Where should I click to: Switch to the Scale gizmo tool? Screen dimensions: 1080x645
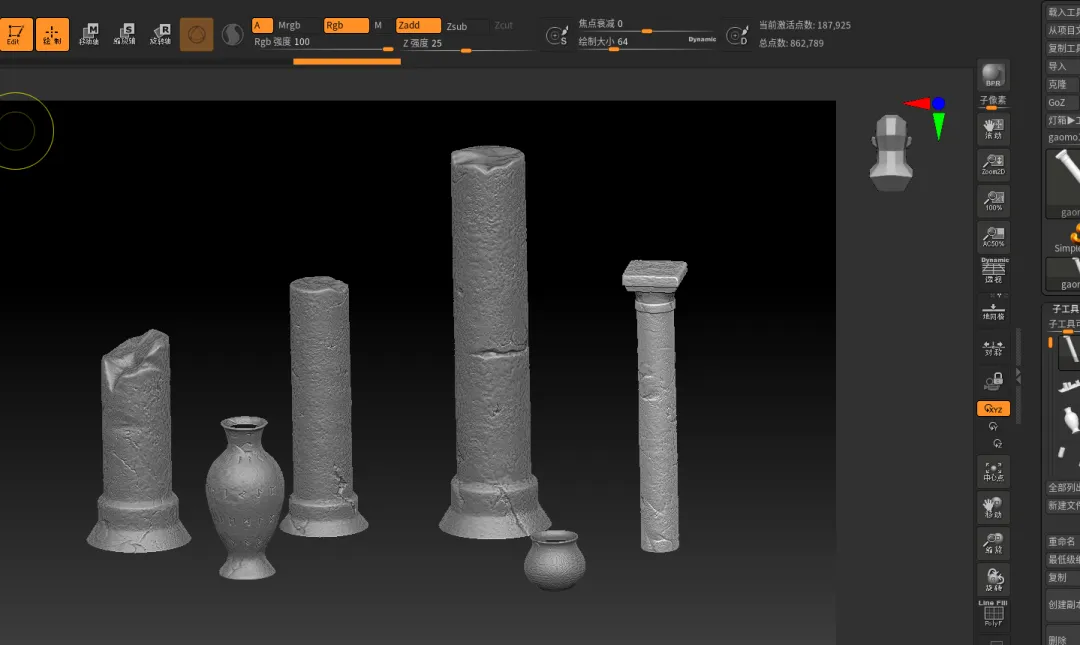pyautogui.click(x=124, y=34)
